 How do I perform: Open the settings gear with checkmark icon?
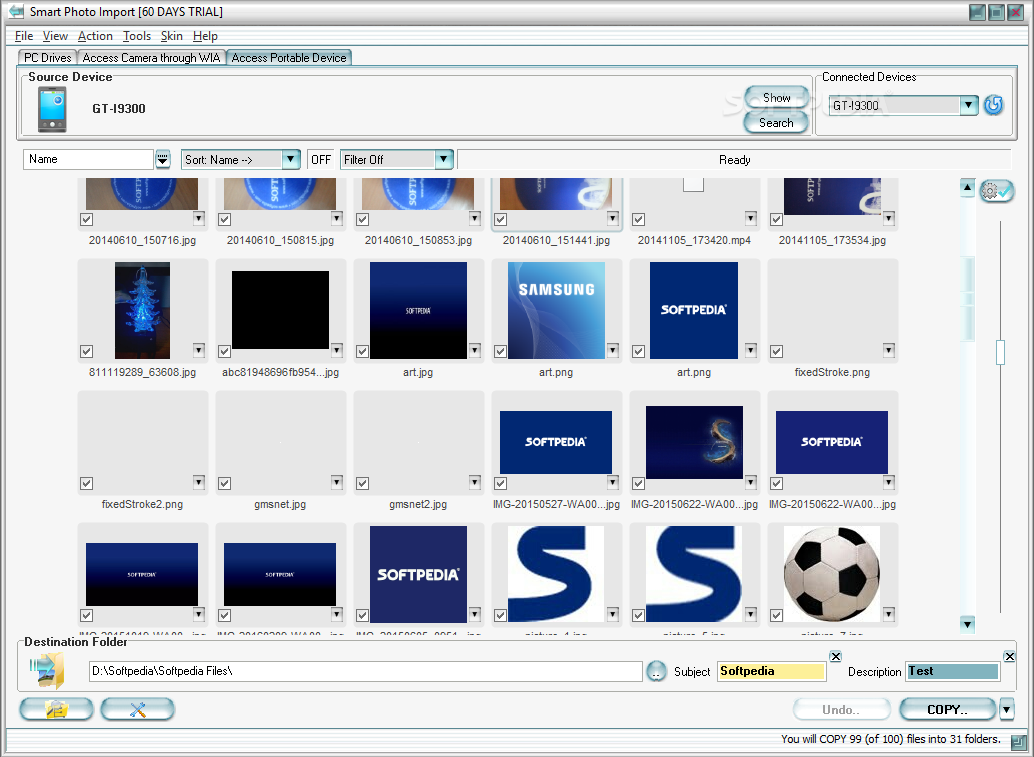coord(996,191)
